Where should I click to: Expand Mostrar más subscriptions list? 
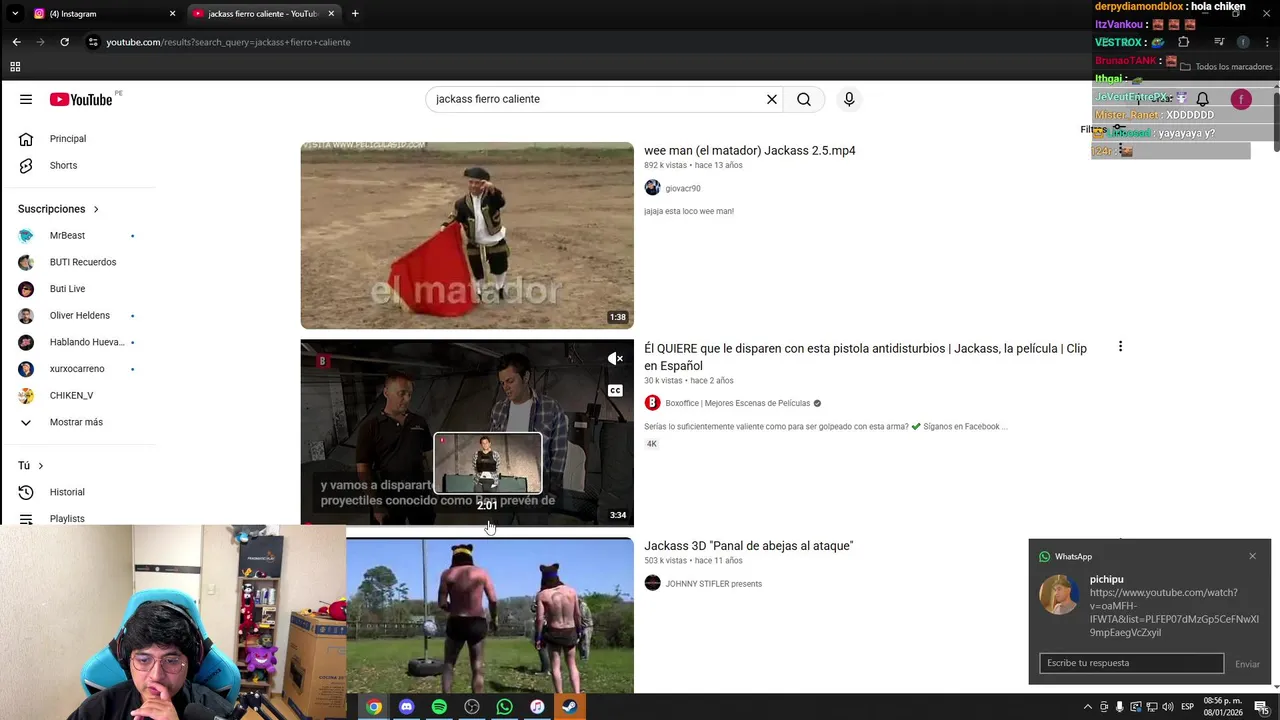78,422
